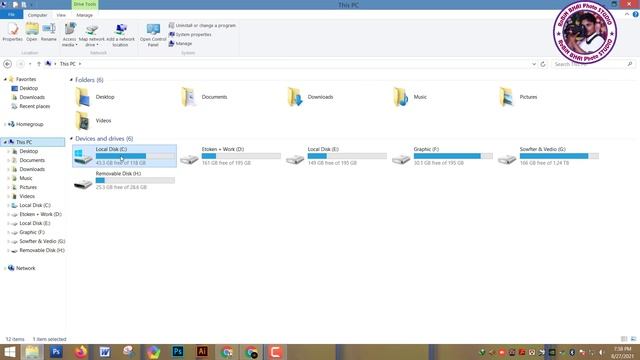Select Local Disk (E:) drive
This screenshot has width=640, height=360.
pyautogui.click(x=336, y=156)
